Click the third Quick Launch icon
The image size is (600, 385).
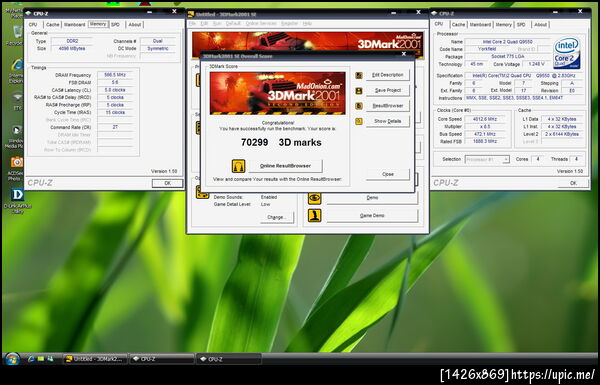(x=50, y=359)
